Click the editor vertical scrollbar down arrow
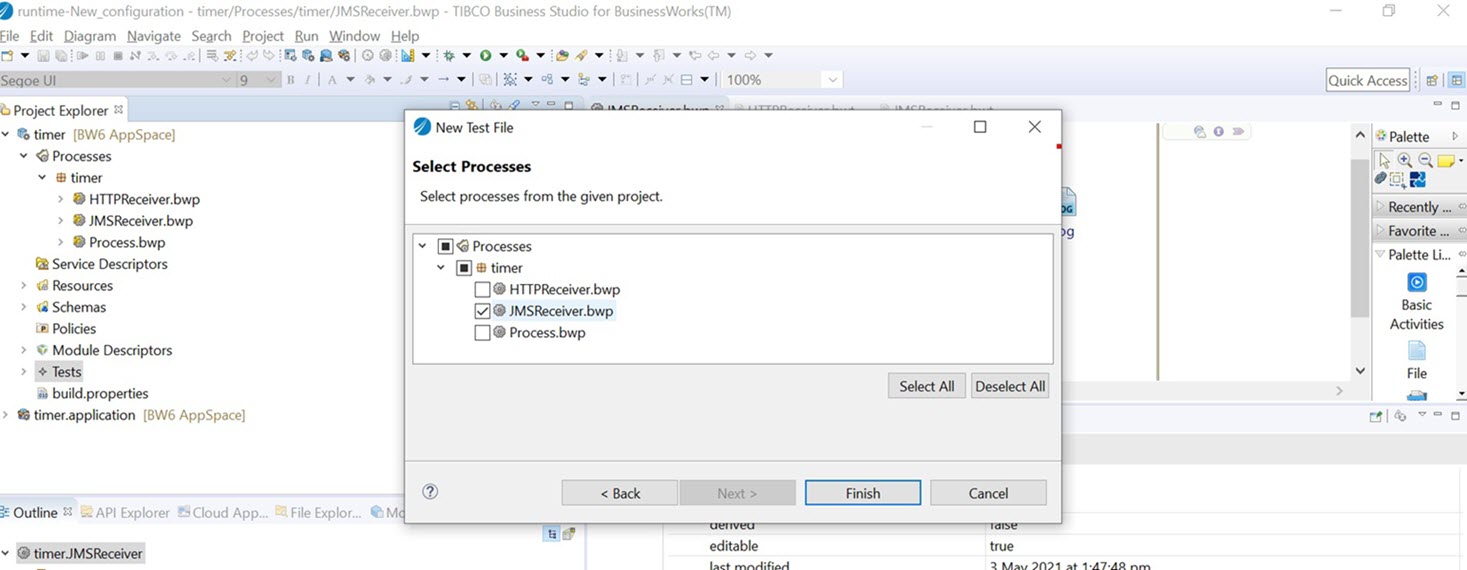 tap(1360, 371)
